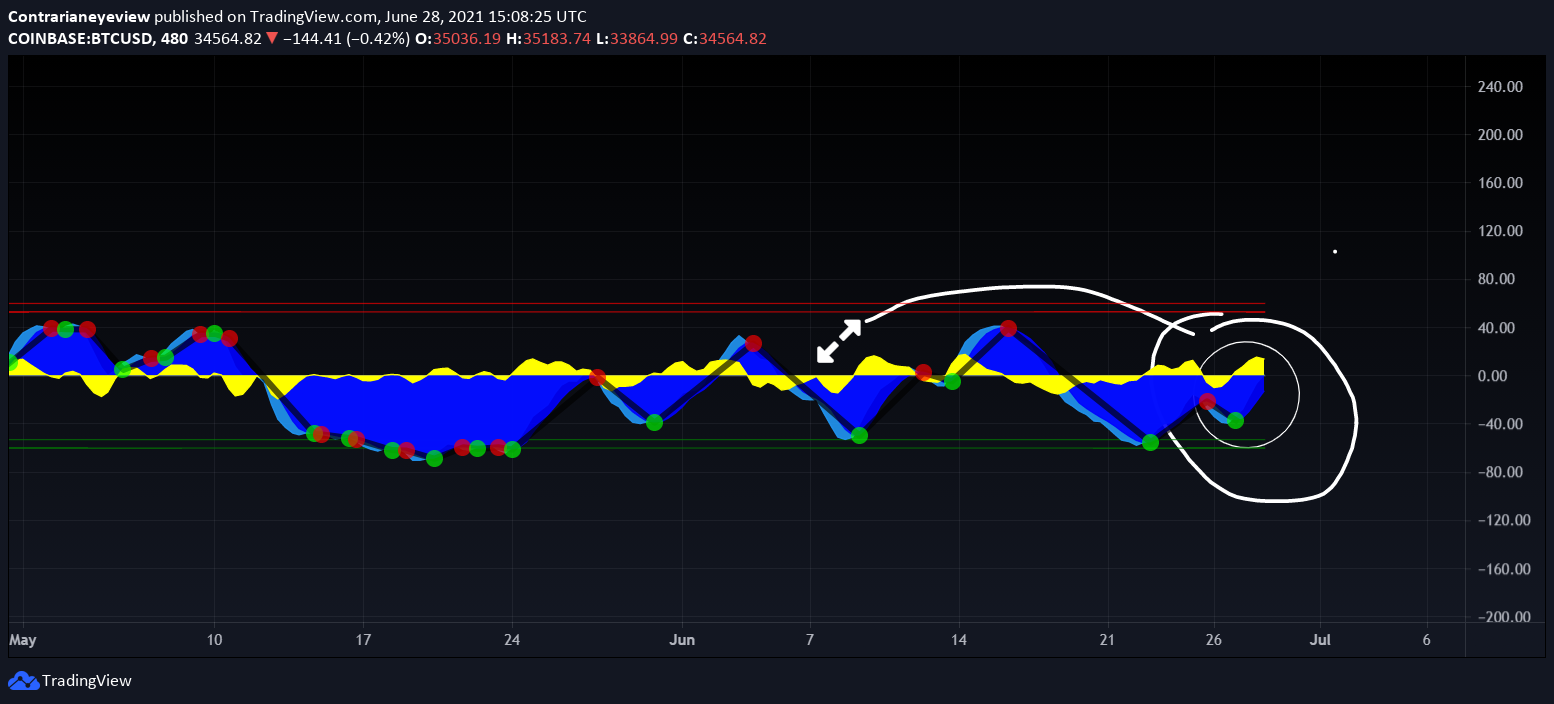The image size is (1554, 704).
Task: Click the red signal dot on the zero line near May 28
Action: 597,378
